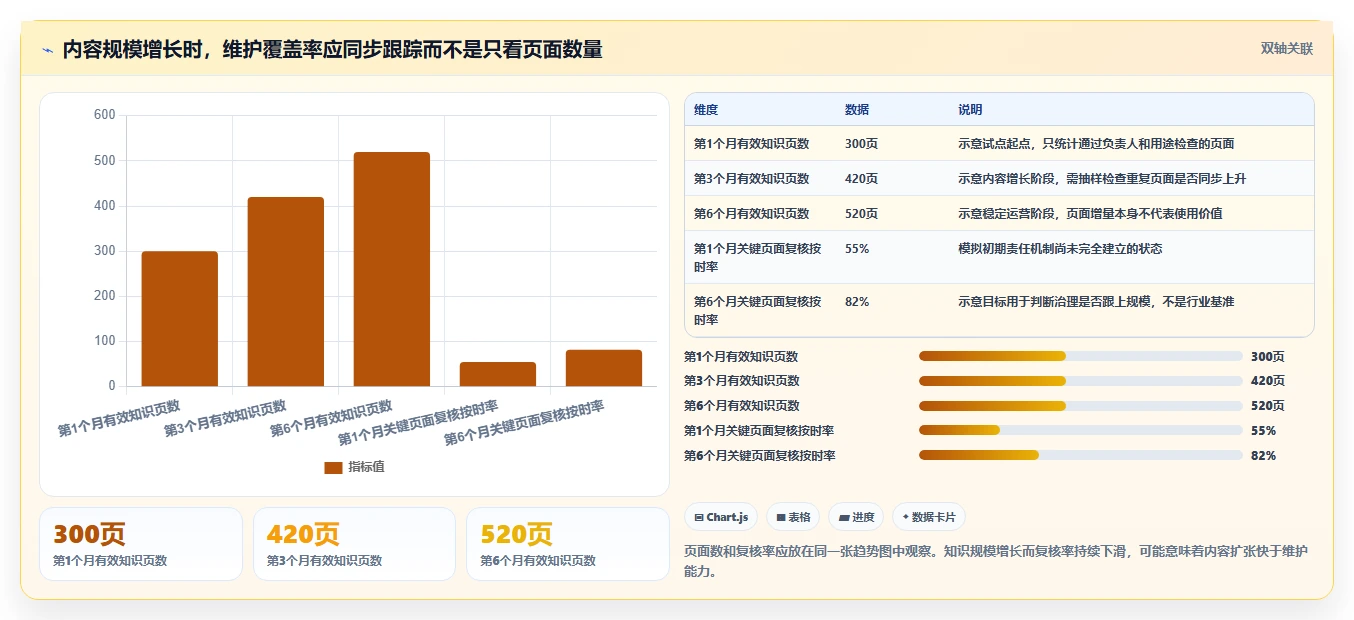Viewport: 1354px width, 620px height.
Task: Click the chart bar for 第1个月有效知识页数
Action: [x=180, y=318]
